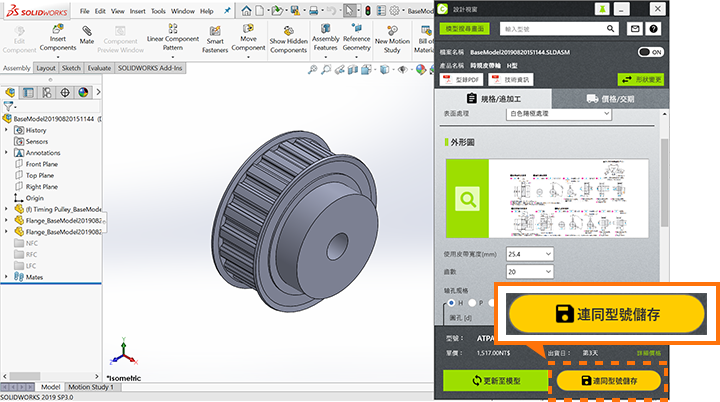Viewport: 720px width, 402px height.
Task: Click the Smart Fasteners icon
Action: 214,38
